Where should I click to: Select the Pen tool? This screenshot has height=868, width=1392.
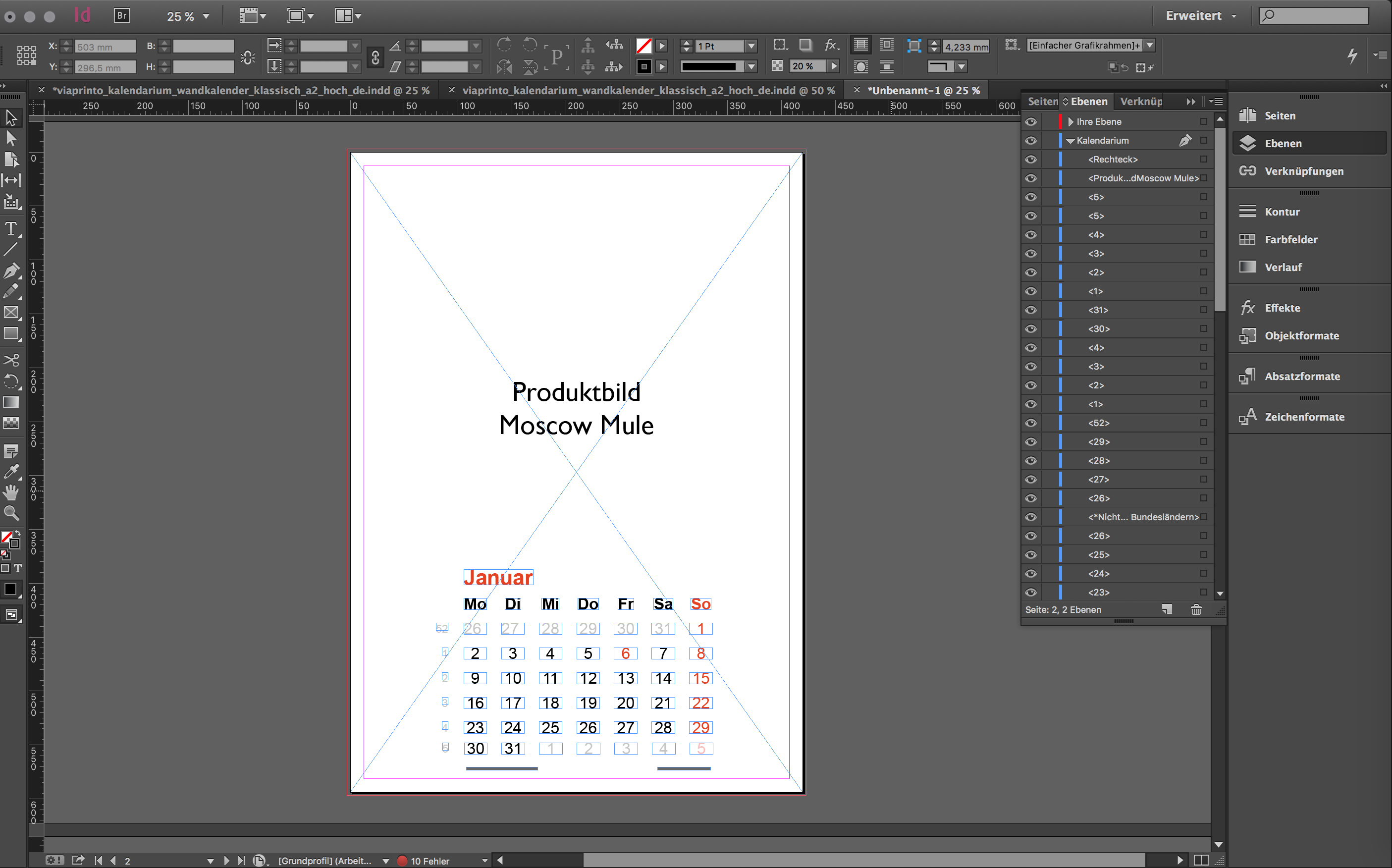(11, 271)
